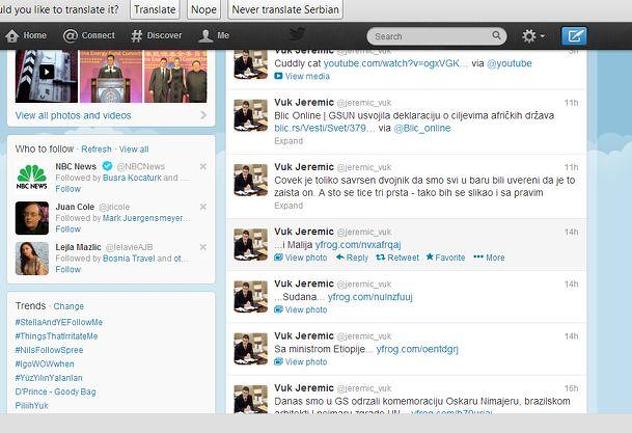Open trend #NilsFollowSpree
Viewport: 632px width, 433px height.
pos(49,350)
